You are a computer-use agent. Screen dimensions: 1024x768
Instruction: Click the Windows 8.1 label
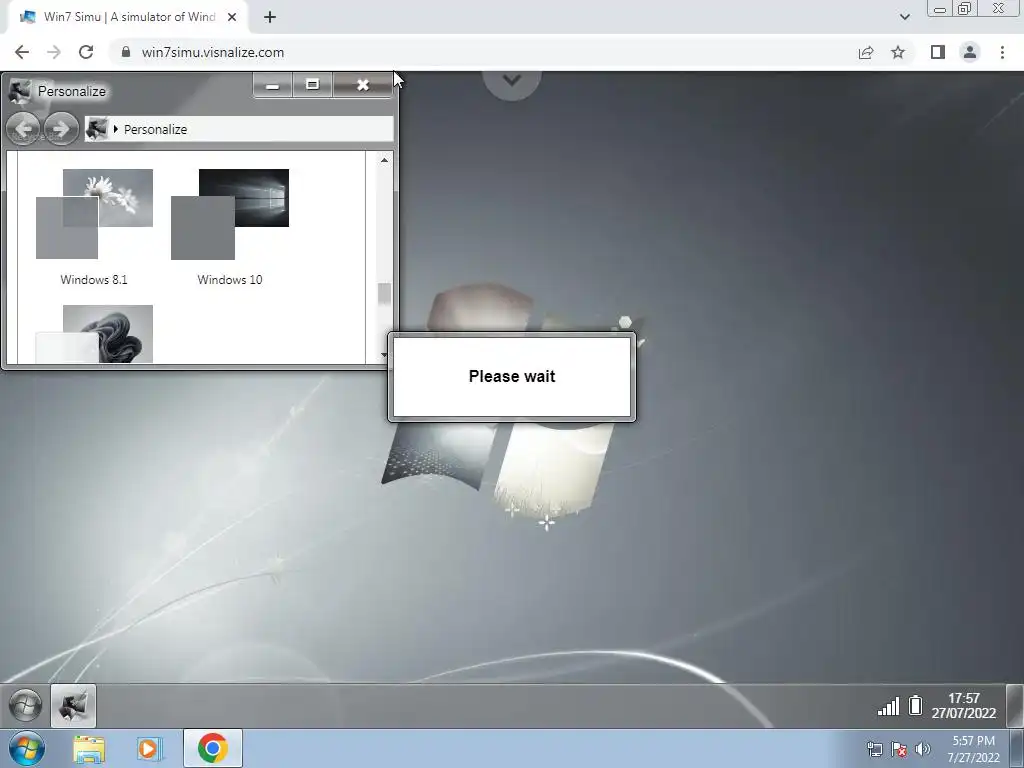click(94, 280)
